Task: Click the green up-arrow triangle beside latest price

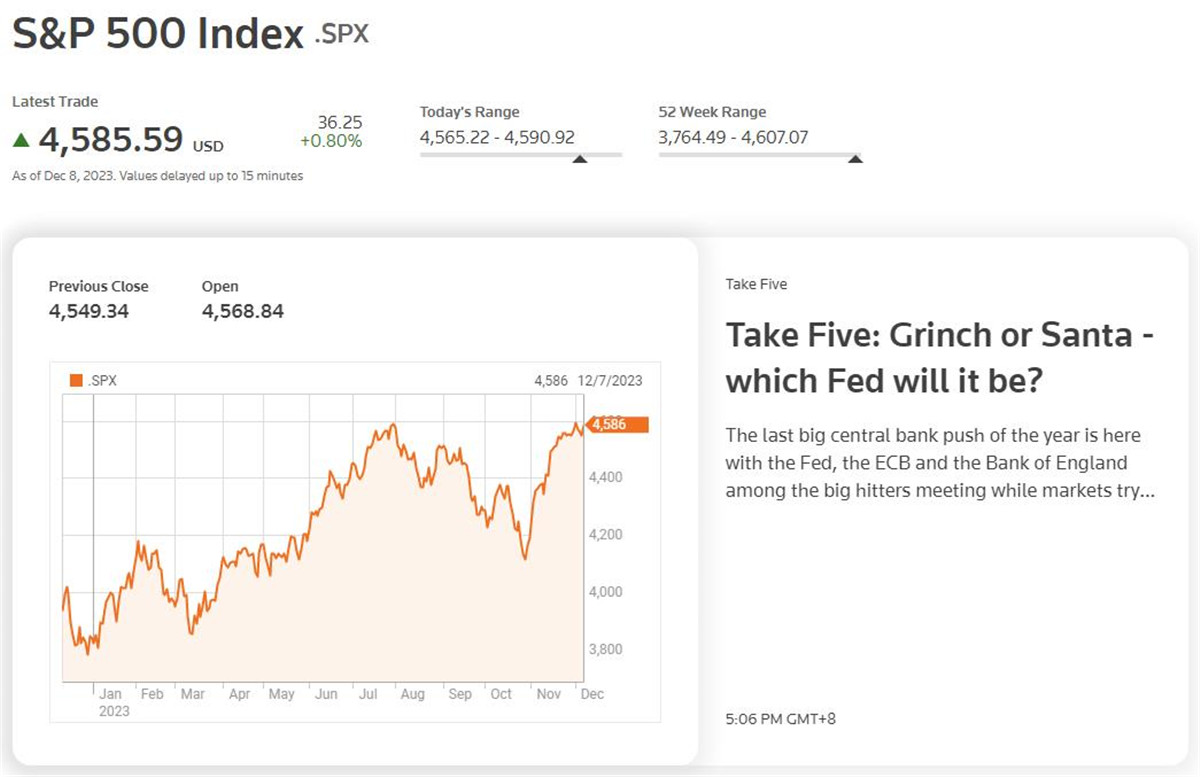Action: tap(21, 141)
